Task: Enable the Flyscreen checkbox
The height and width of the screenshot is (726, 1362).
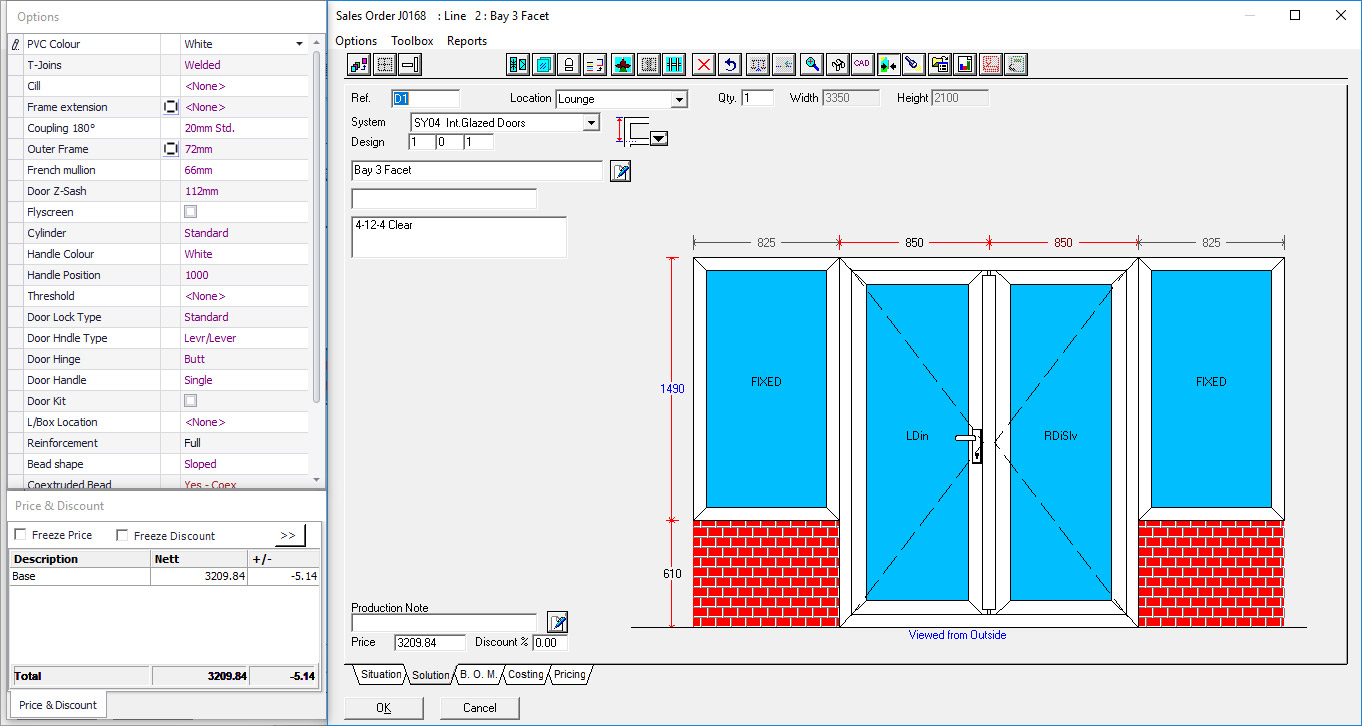Action: click(191, 212)
